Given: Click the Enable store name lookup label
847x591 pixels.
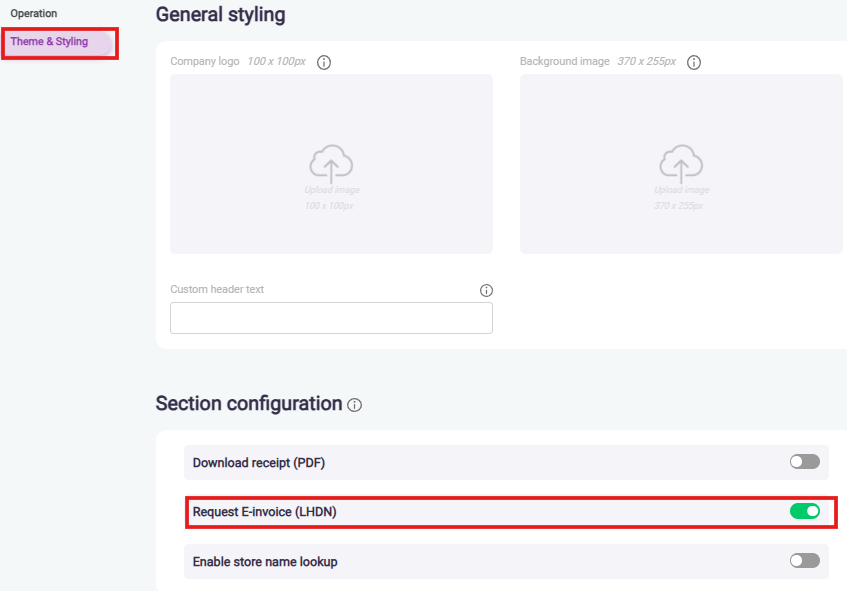Looking at the screenshot, I should click(x=265, y=562).
